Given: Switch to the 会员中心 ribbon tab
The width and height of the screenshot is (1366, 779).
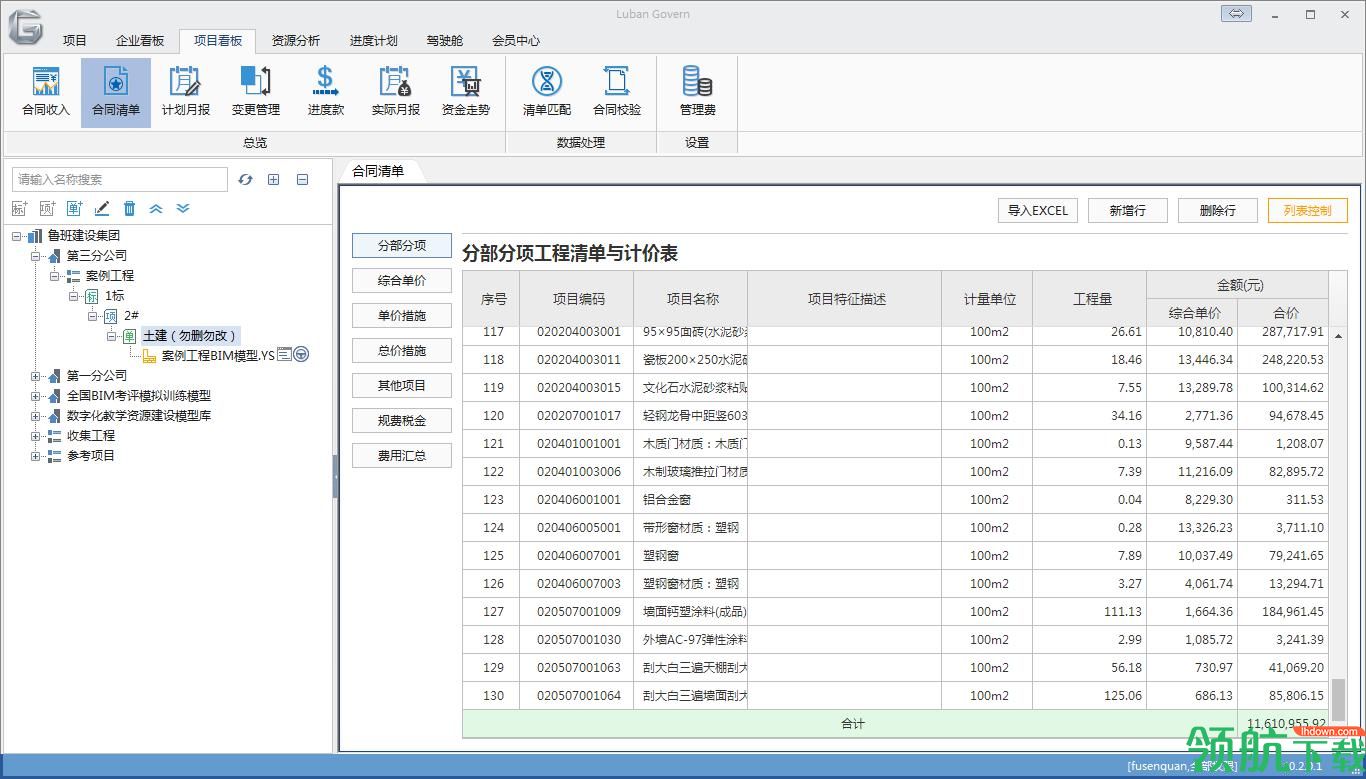Looking at the screenshot, I should click(516, 41).
